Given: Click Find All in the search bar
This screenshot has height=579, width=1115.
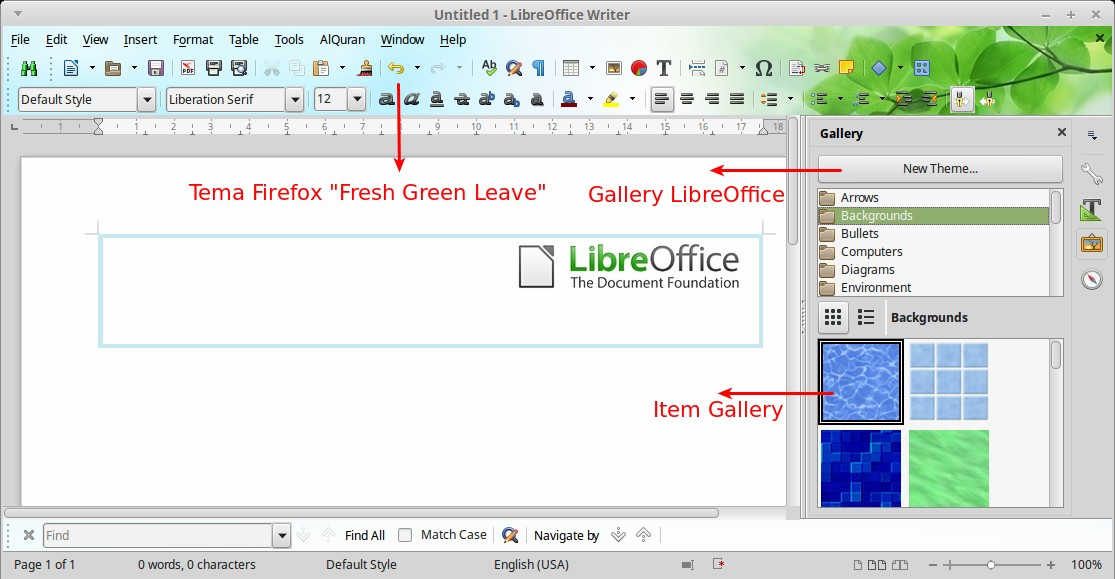Looking at the screenshot, I should click(364, 535).
